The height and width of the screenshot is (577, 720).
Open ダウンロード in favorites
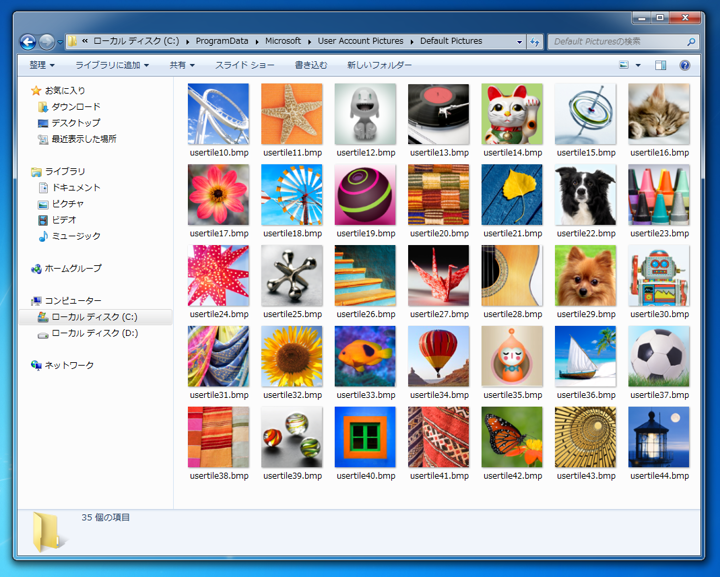click(69, 107)
